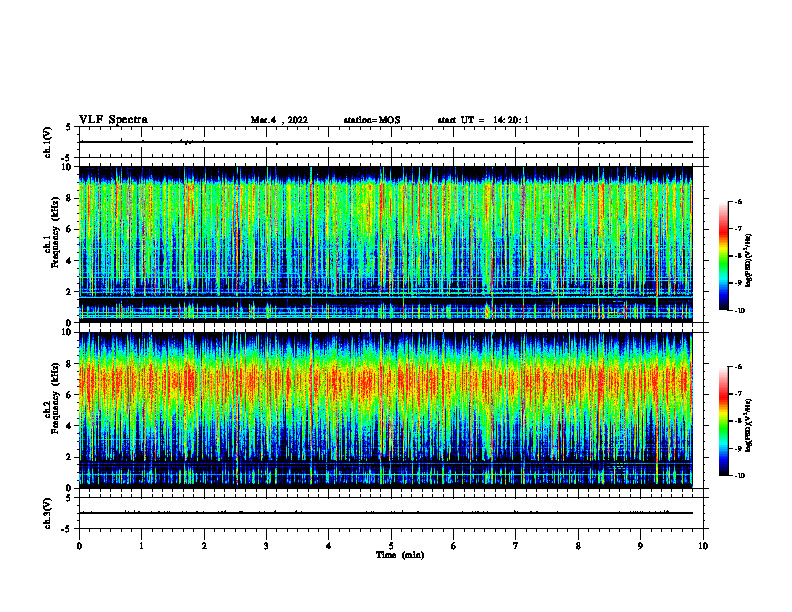Viewport: 792px width, 612px height.
Task: Click the ch.2 spectrogram plot panel
Action: [x=385, y=410]
